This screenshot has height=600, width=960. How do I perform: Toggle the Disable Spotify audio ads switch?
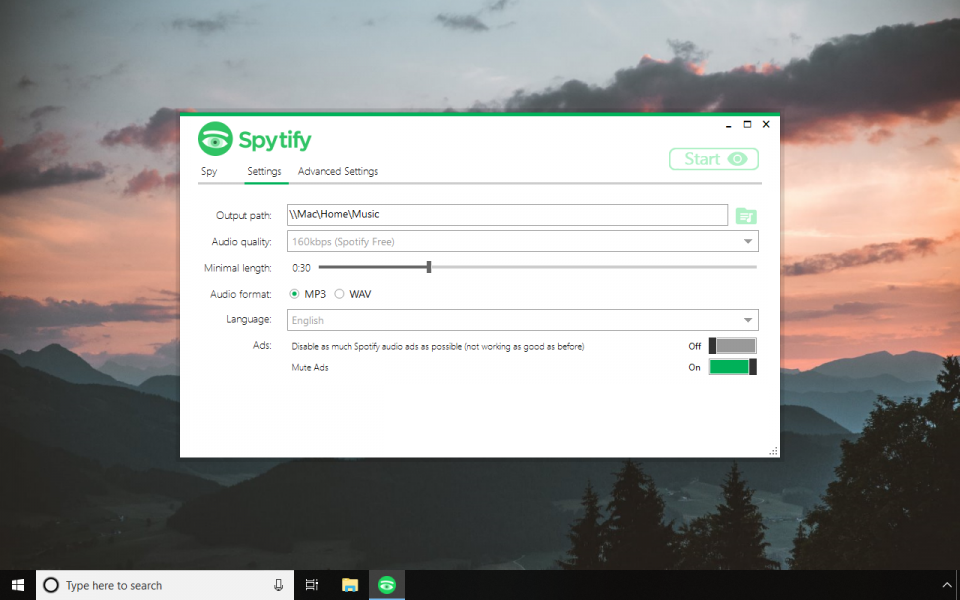732,346
